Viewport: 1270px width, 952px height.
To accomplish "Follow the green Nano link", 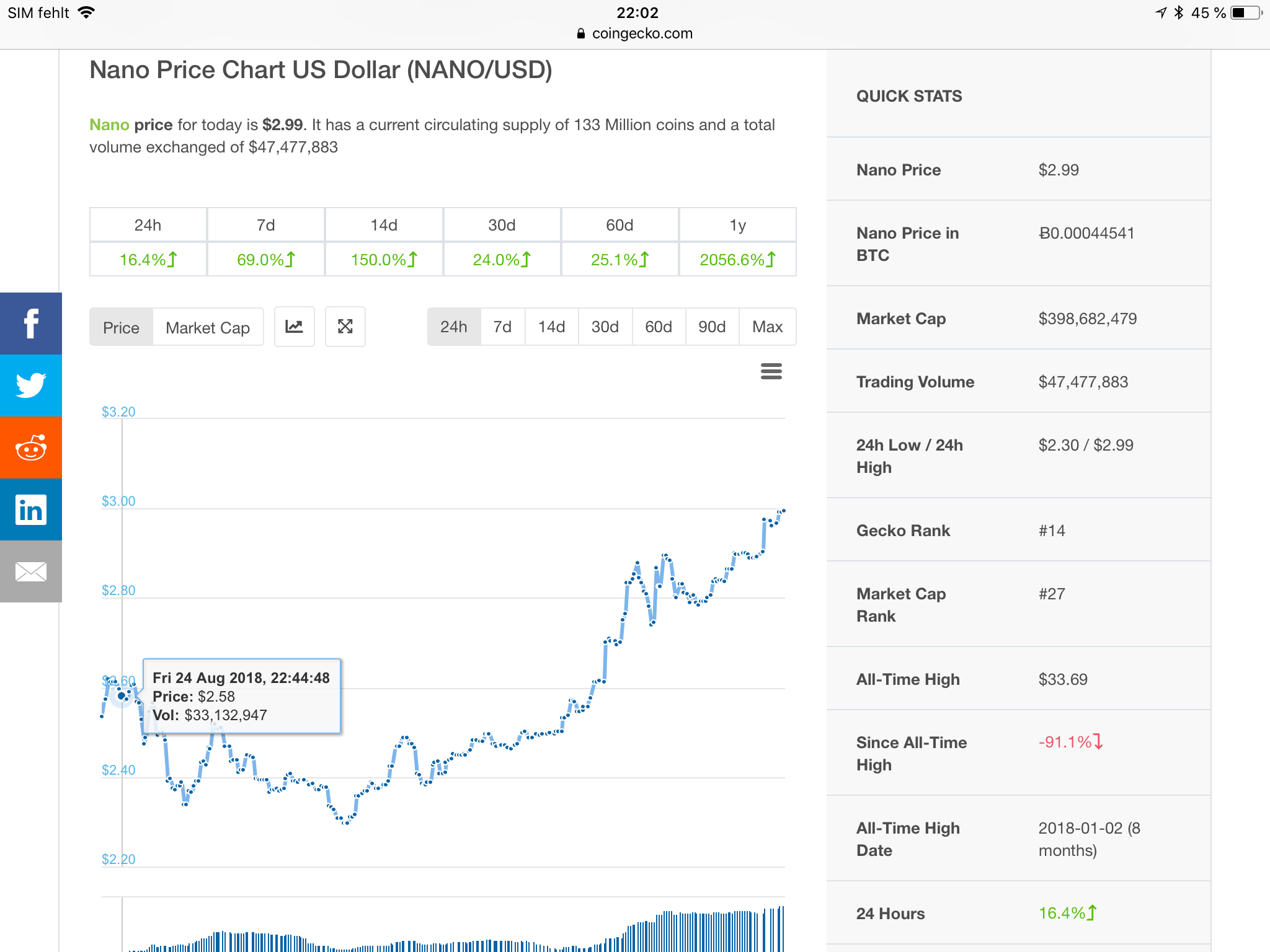I will point(109,125).
